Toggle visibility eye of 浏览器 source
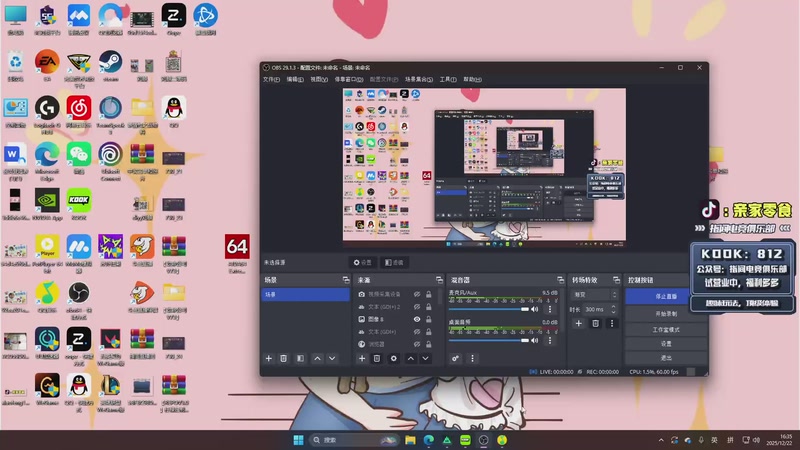 click(x=417, y=344)
